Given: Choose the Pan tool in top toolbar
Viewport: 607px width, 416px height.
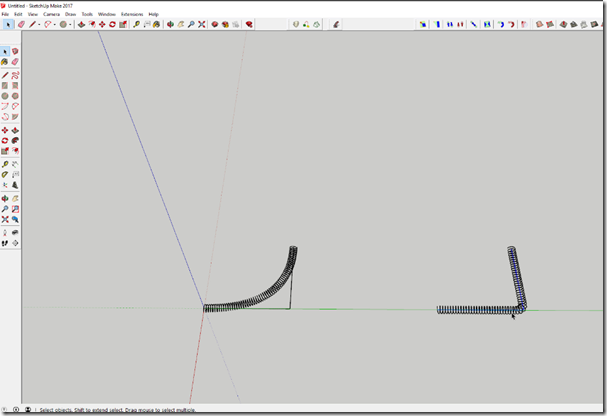Looking at the screenshot, I should coord(181,24).
